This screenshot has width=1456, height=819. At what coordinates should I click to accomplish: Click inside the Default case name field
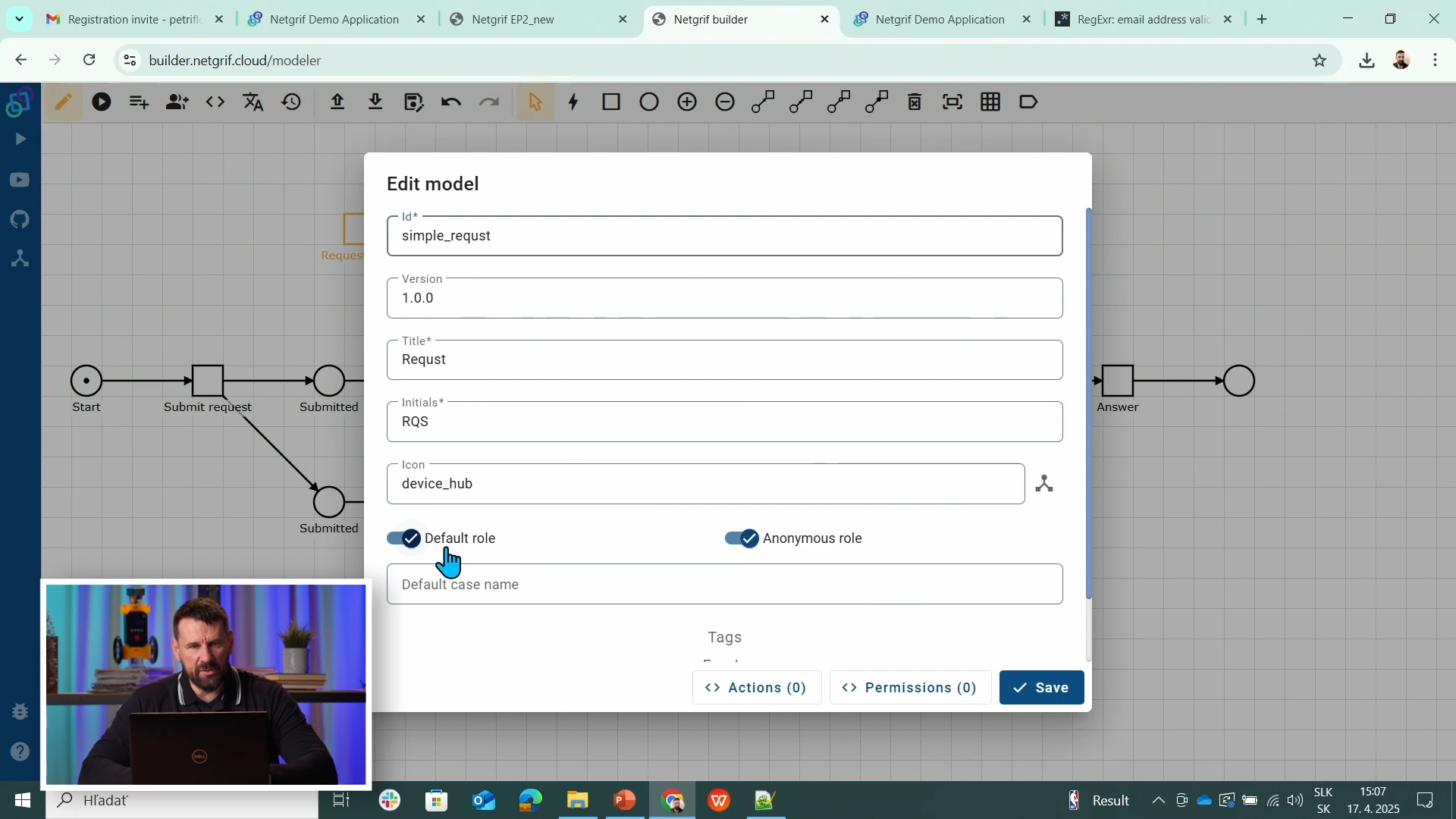(724, 584)
